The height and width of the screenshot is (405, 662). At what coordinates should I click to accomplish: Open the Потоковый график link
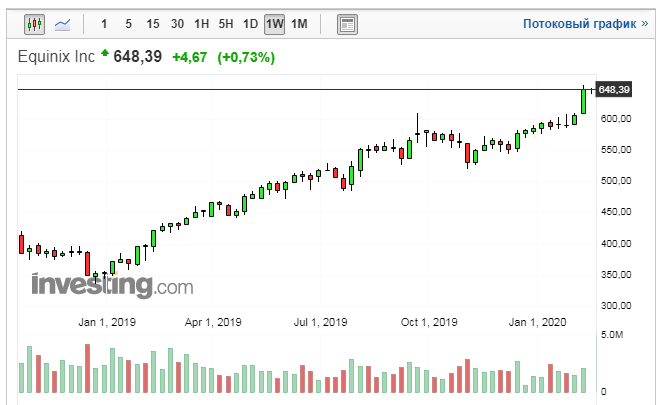pyautogui.click(x=585, y=24)
